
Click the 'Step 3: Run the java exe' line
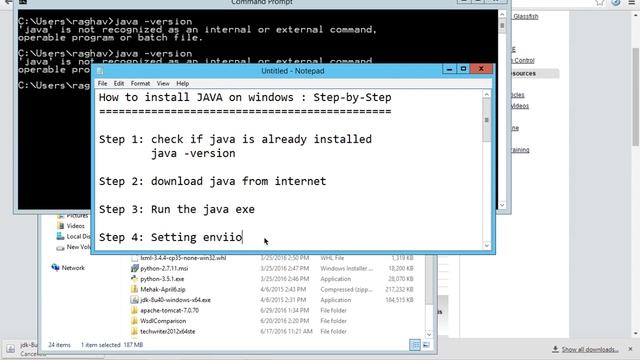pyautogui.click(x=177, y=209)
